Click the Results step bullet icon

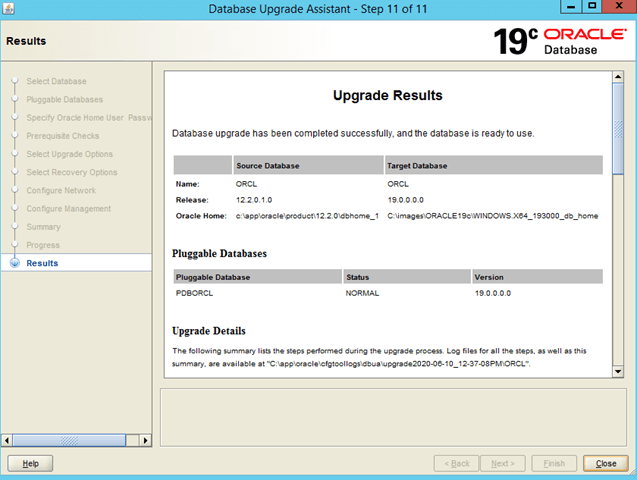point(13,263)
